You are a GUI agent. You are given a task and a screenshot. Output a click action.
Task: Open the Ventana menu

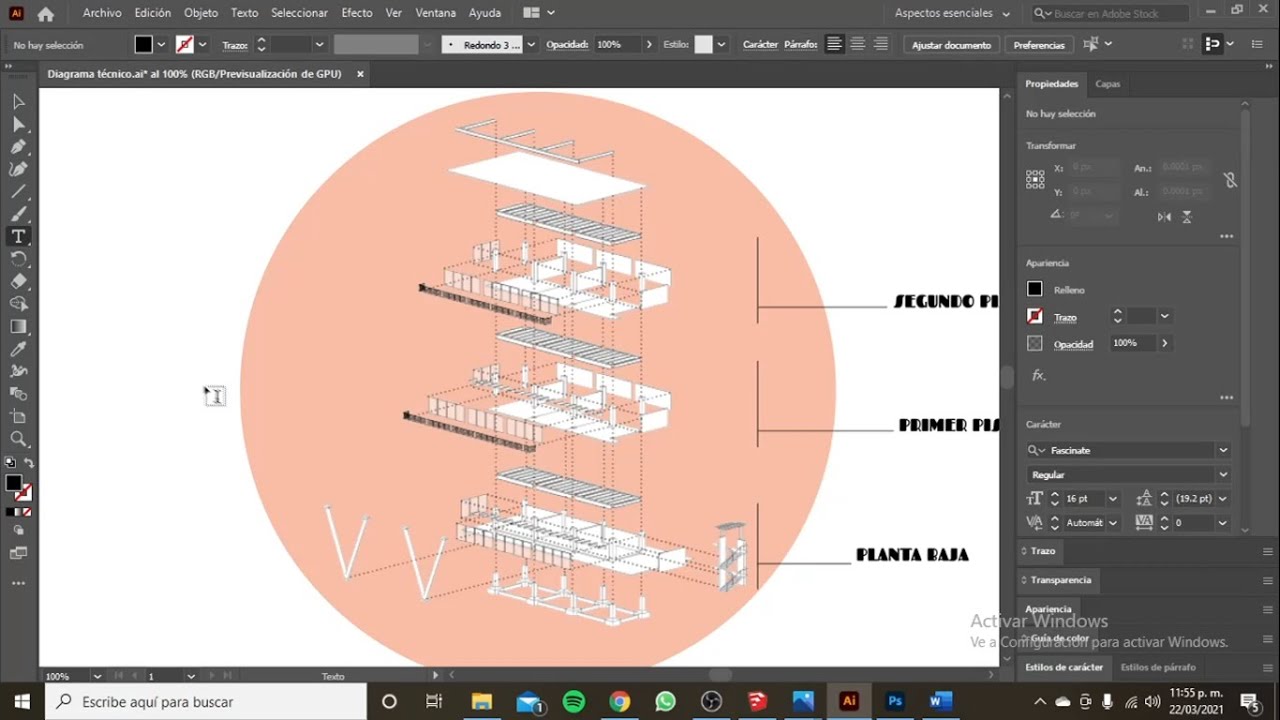coord(436,13)
